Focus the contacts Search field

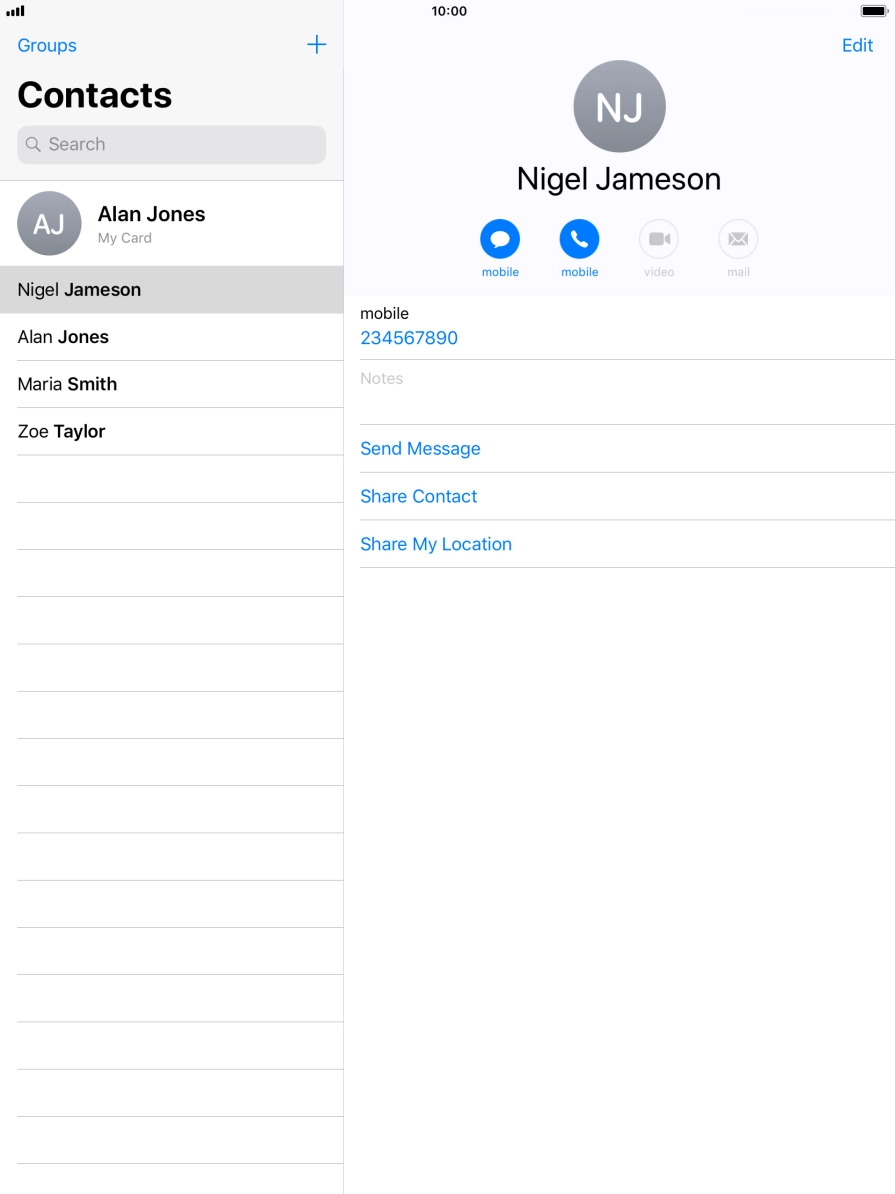tap(171, 144)
